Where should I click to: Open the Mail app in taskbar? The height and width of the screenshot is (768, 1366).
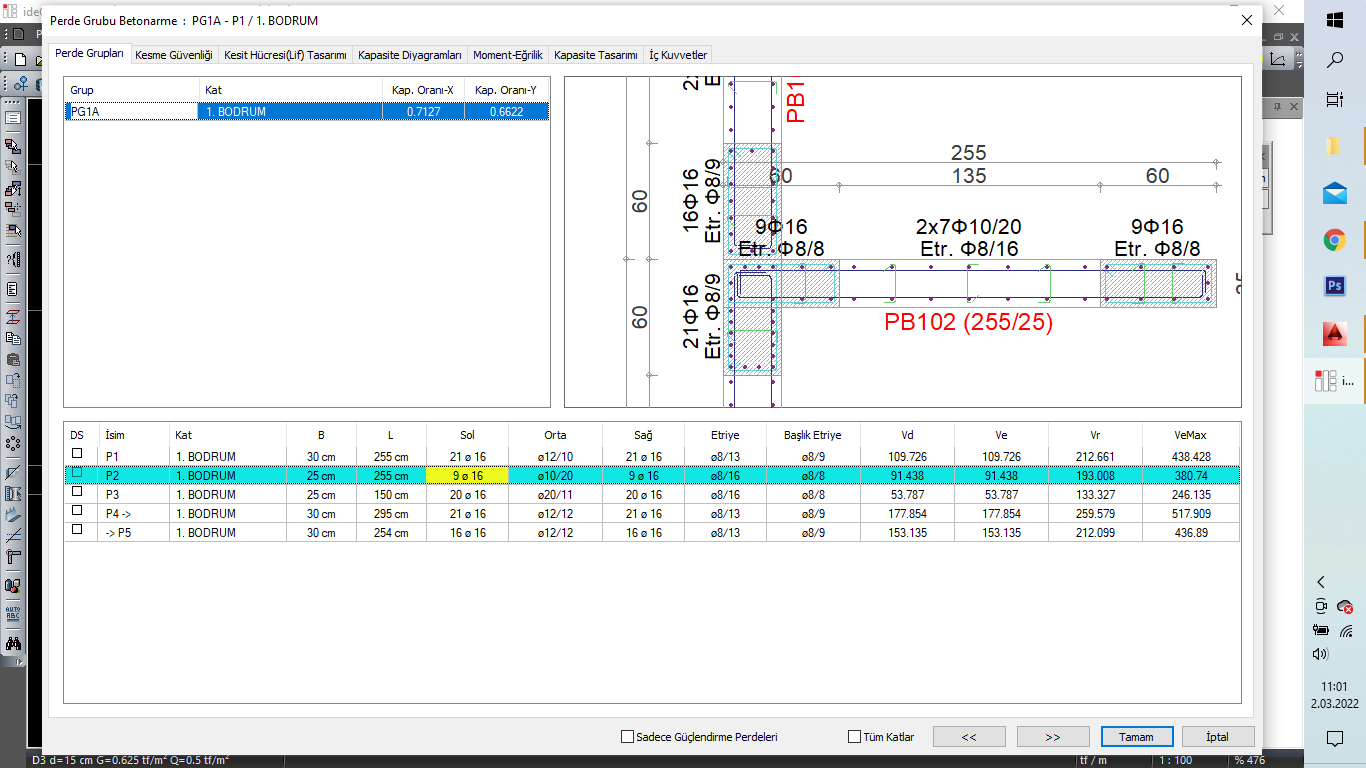(1334, 193)
